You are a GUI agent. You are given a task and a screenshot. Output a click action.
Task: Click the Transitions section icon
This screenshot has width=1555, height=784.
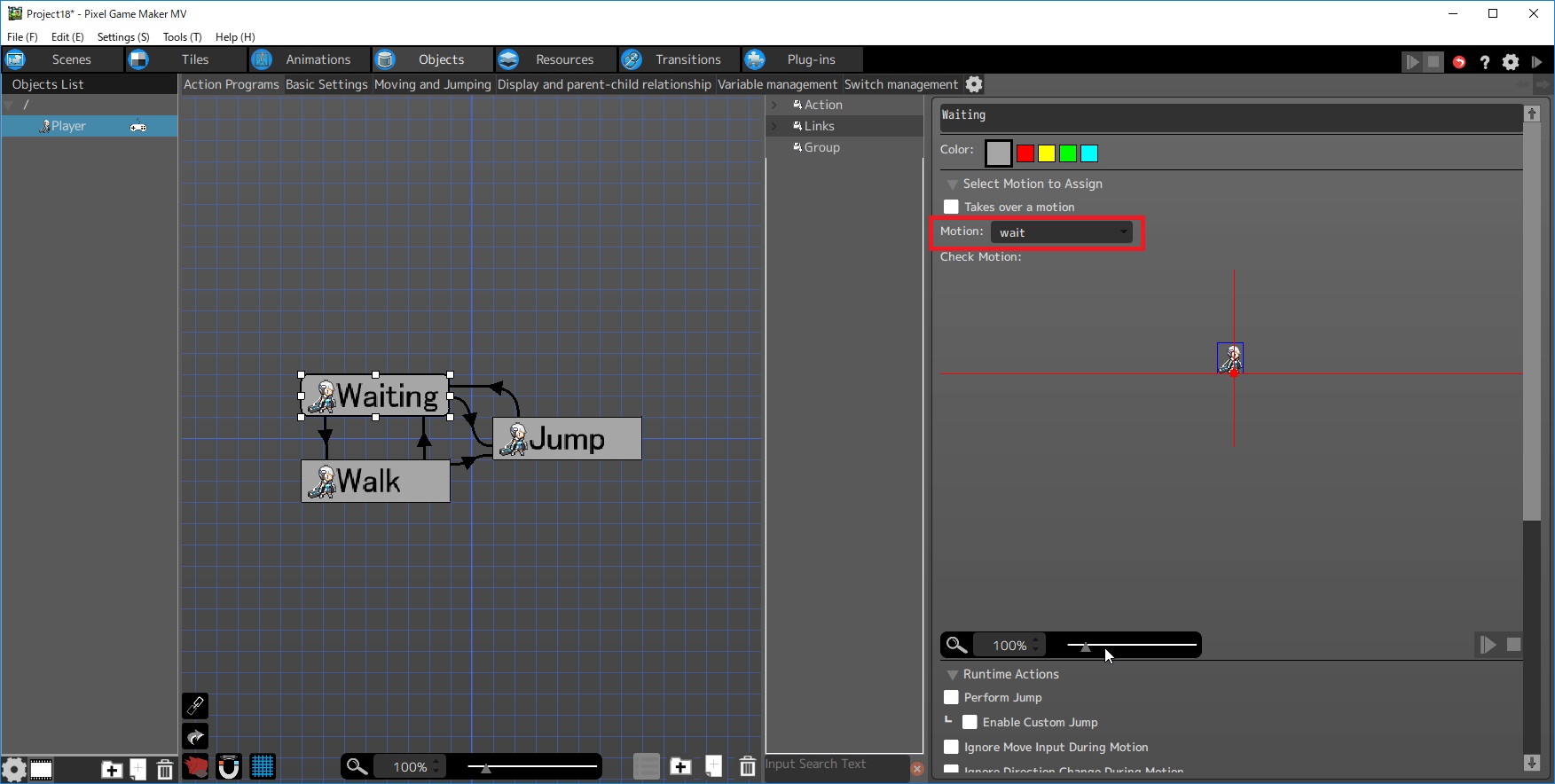click(632, 59)
